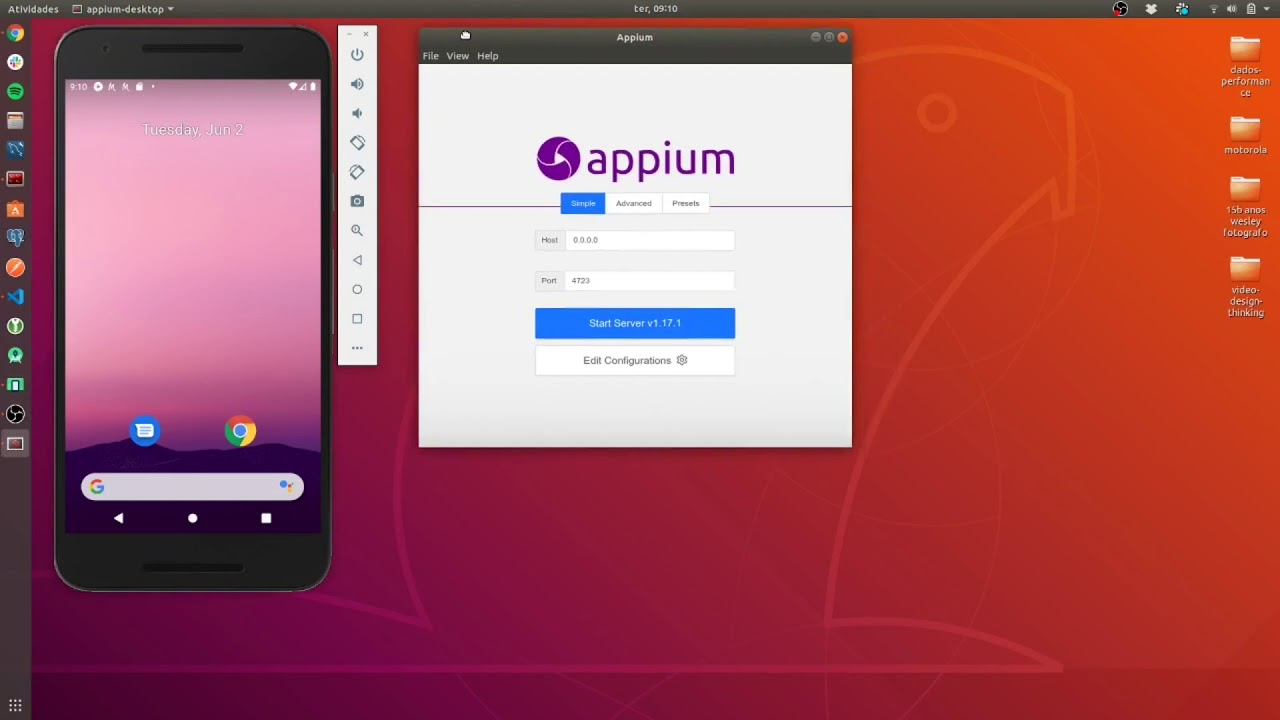Focus the Port input field
Screen dimensions: 1280x720
649,281
